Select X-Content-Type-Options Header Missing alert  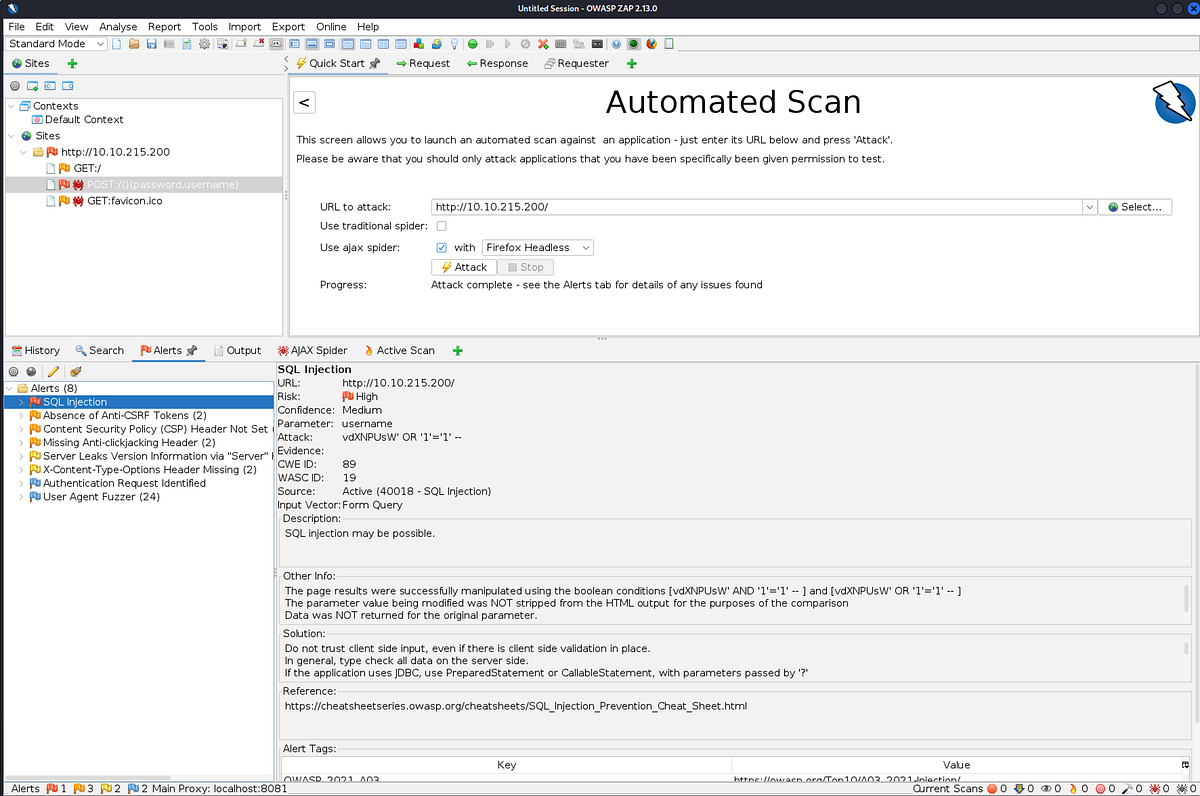coord(150,469)
